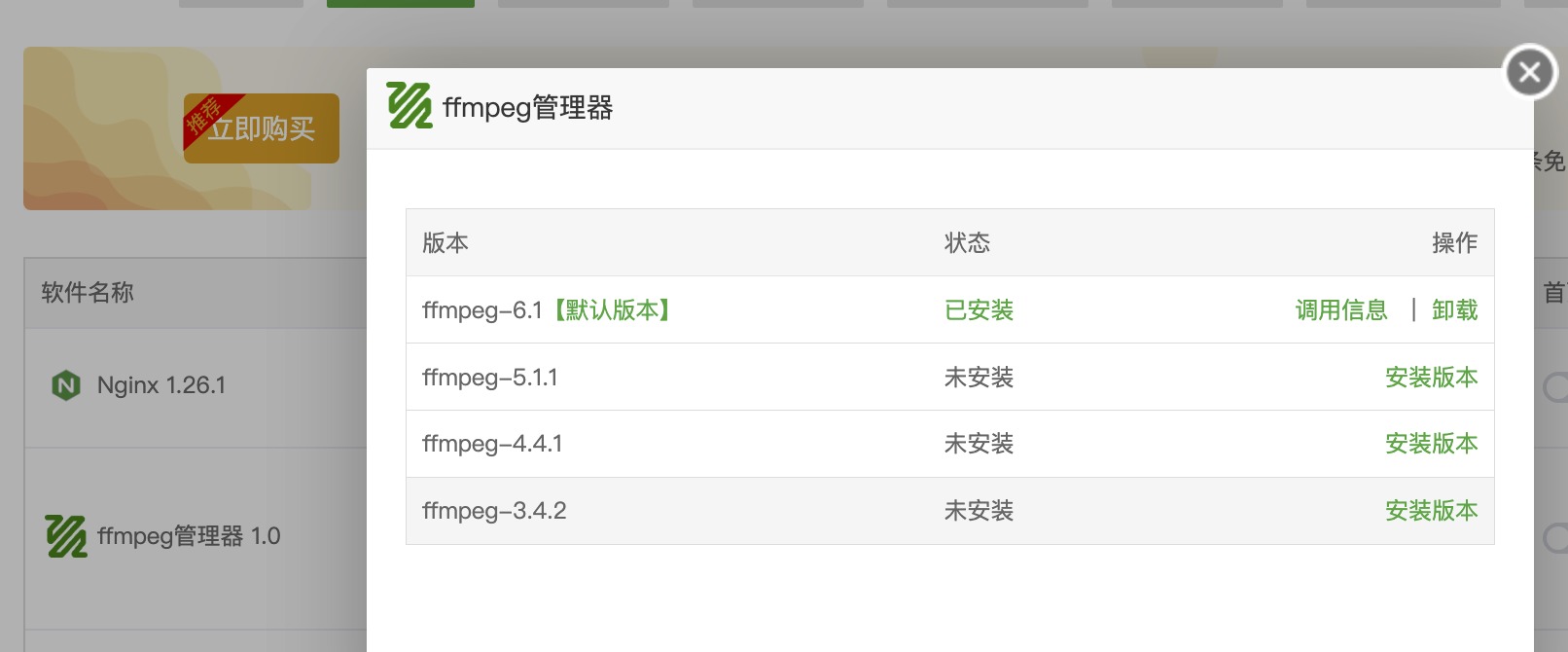Install version ffmpeg-5.1.1
Viewport: 1568px width, 652px height.
pyautogui.click(x=1431, y=378)
